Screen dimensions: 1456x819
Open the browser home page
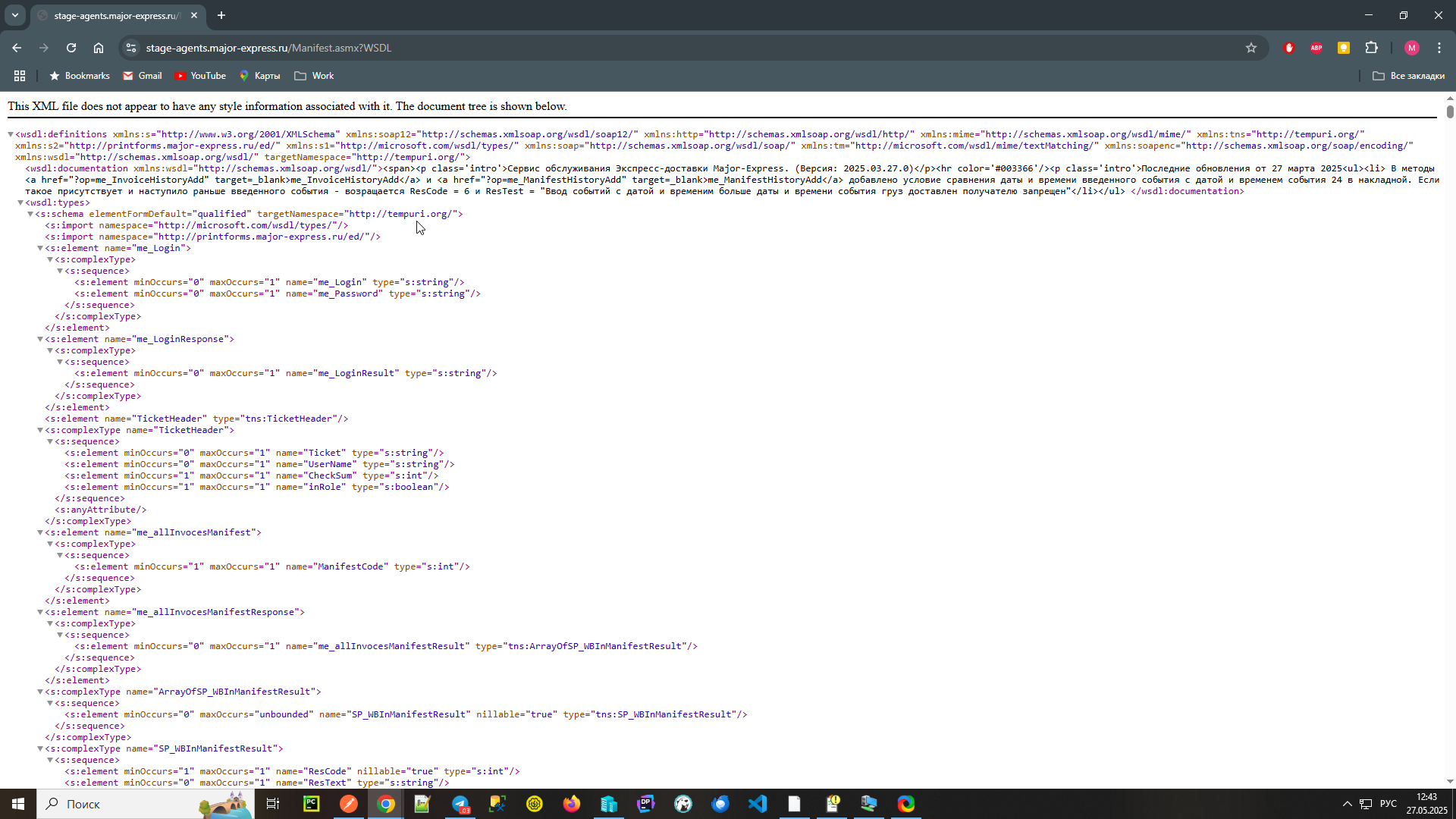99,48
